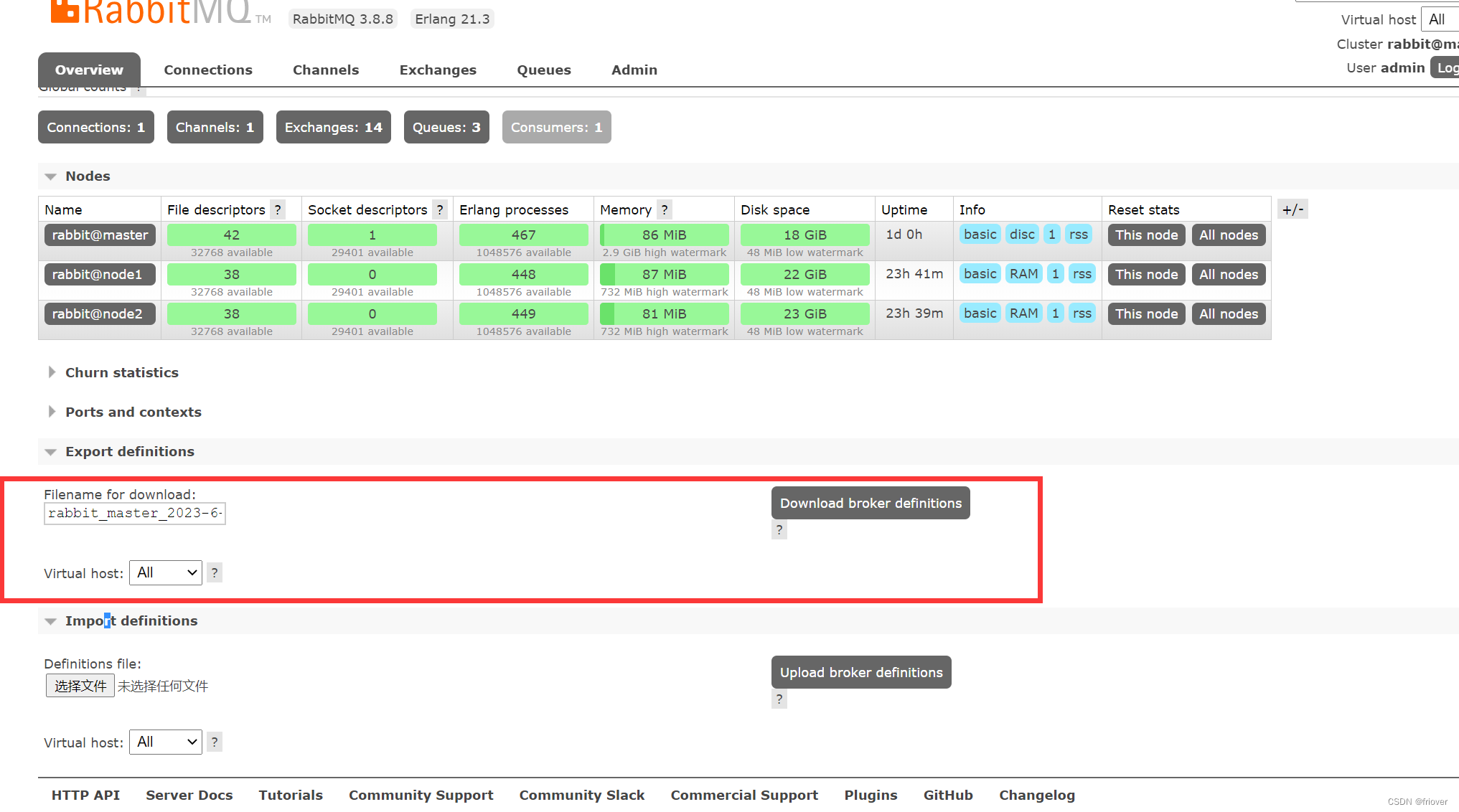
Task: Open the Community Slack footer link
Action: tap(582, 795)
